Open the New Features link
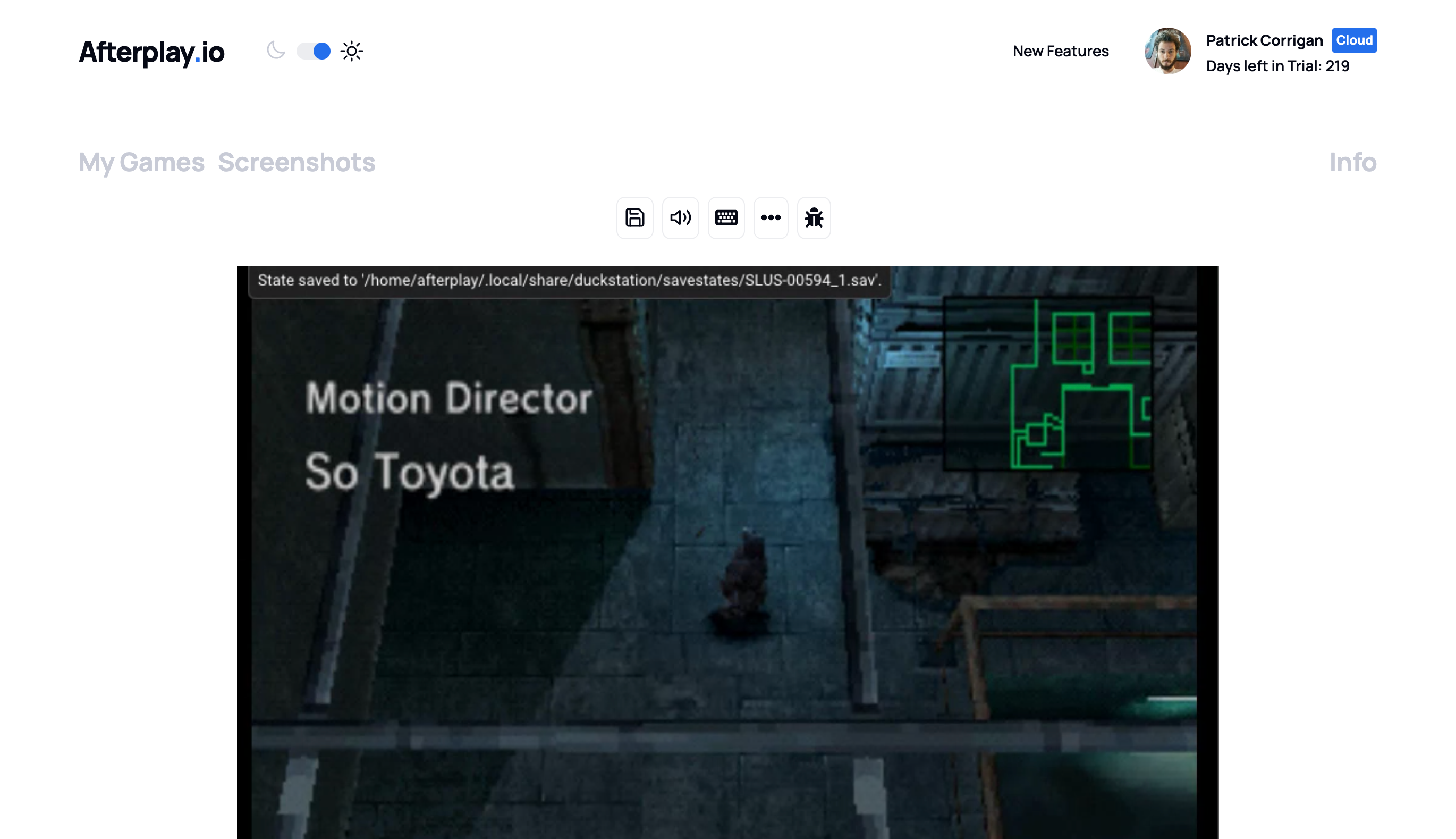Viewport: 1456px width, 839px height. tap(1061, 51)
